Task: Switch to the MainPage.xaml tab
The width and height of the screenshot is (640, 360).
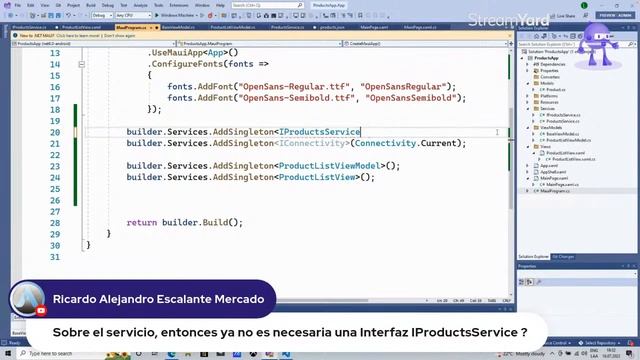Action: (x=374, y=27)
